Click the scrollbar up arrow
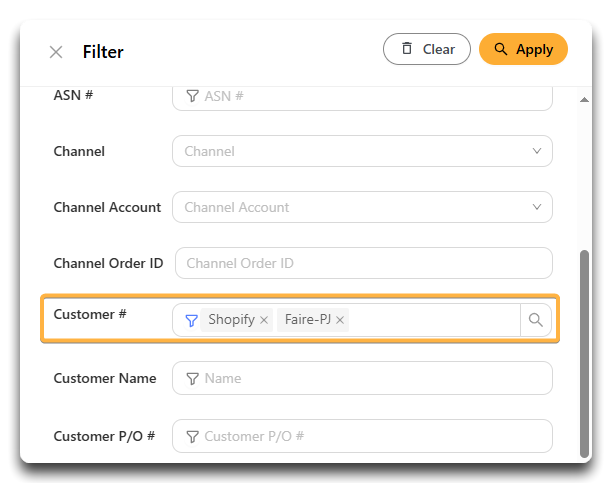Screen dimensions: 612x483 click(x=584, y=100)
